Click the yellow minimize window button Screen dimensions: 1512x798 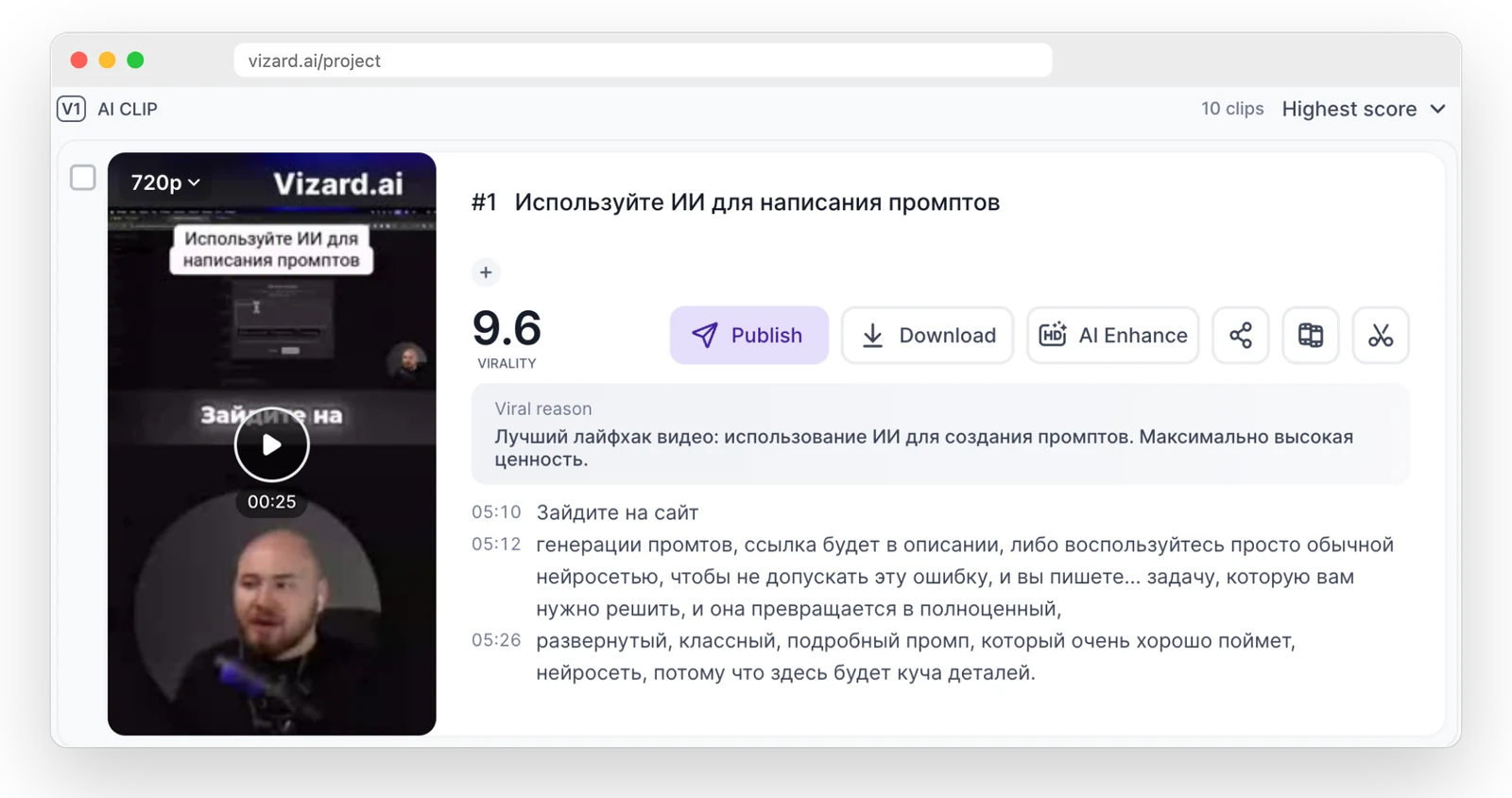(108, 61)
